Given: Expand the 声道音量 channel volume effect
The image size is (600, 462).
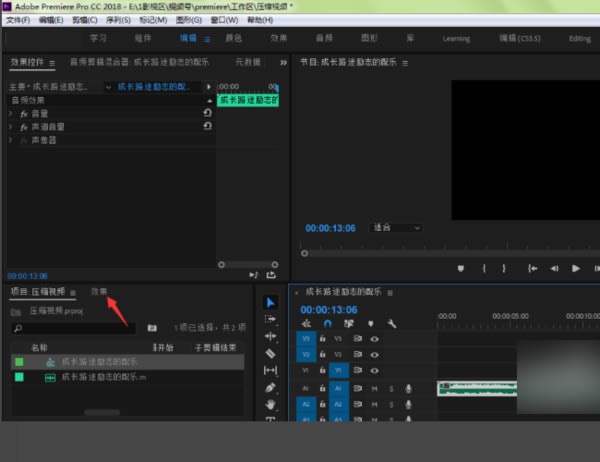Looking at the screenshot, I should point(11,126).
